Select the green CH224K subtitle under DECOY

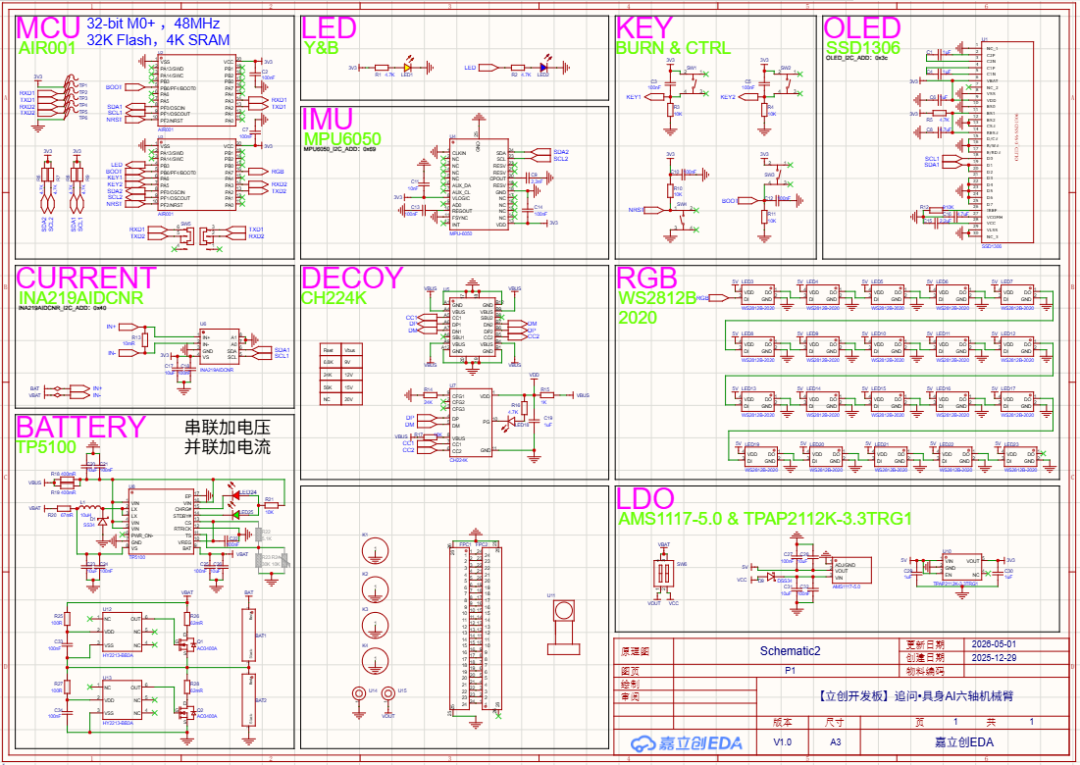334,297
